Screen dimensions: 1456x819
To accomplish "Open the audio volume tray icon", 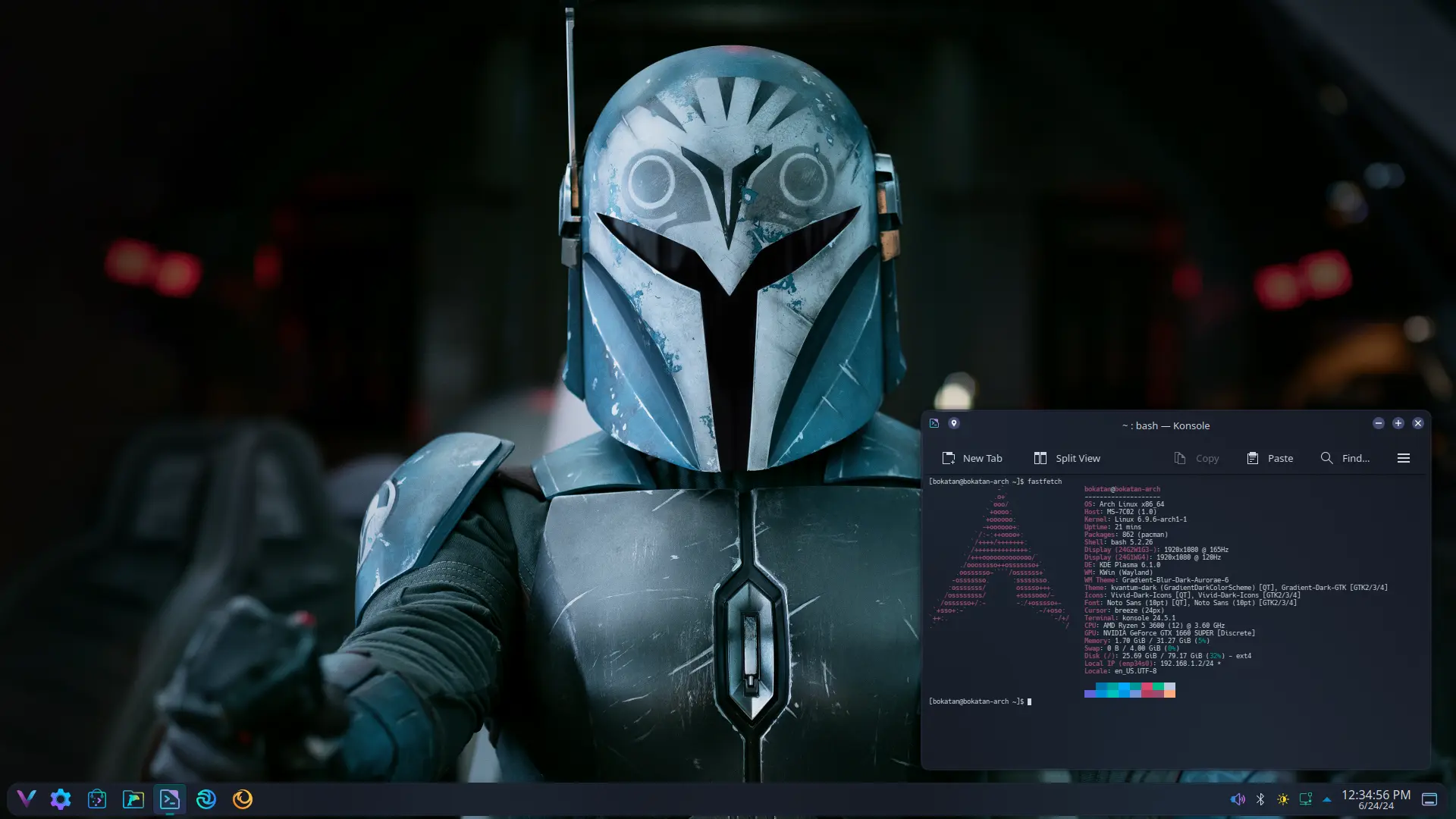I will click(1238, 799).
